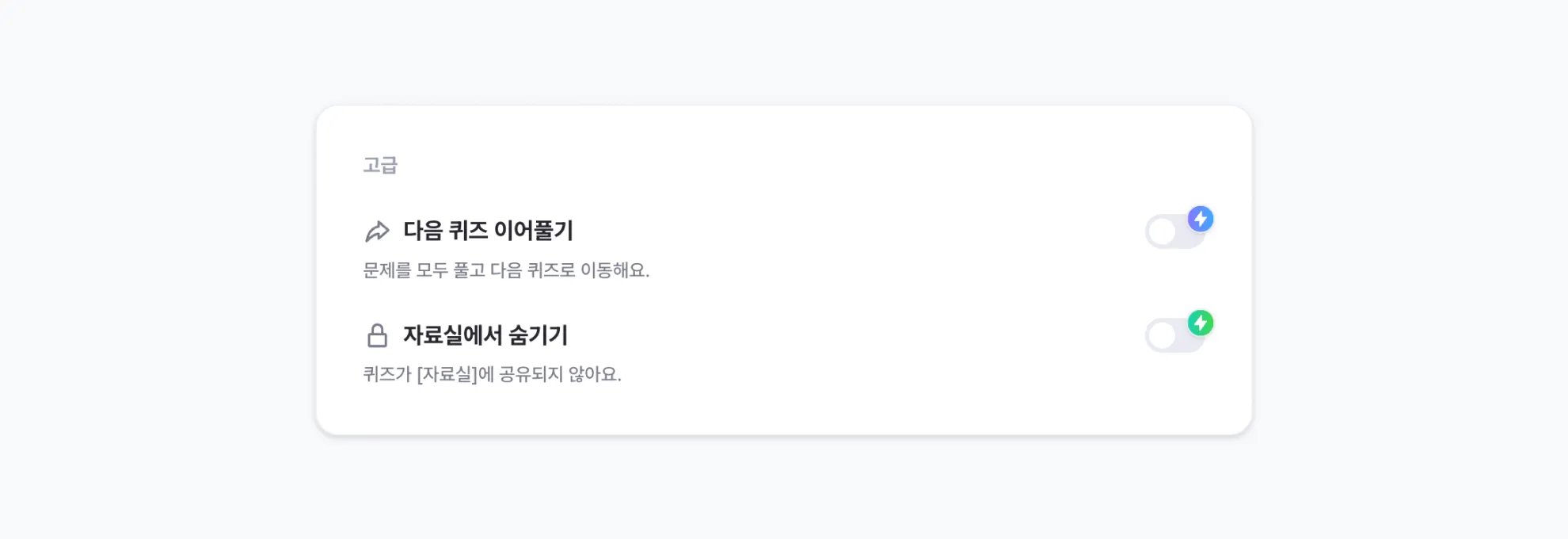Image resolution: width=1568 pixels, height=539 pixels.
Task: Click the blue lightning bolt badge
Action: point(1201,219)
